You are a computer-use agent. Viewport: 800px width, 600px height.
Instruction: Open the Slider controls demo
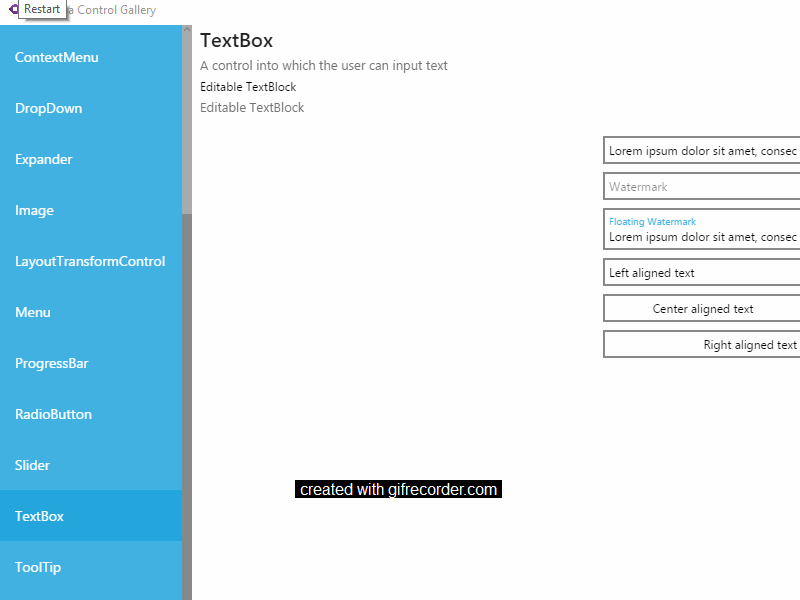click(x=32, y=465)
